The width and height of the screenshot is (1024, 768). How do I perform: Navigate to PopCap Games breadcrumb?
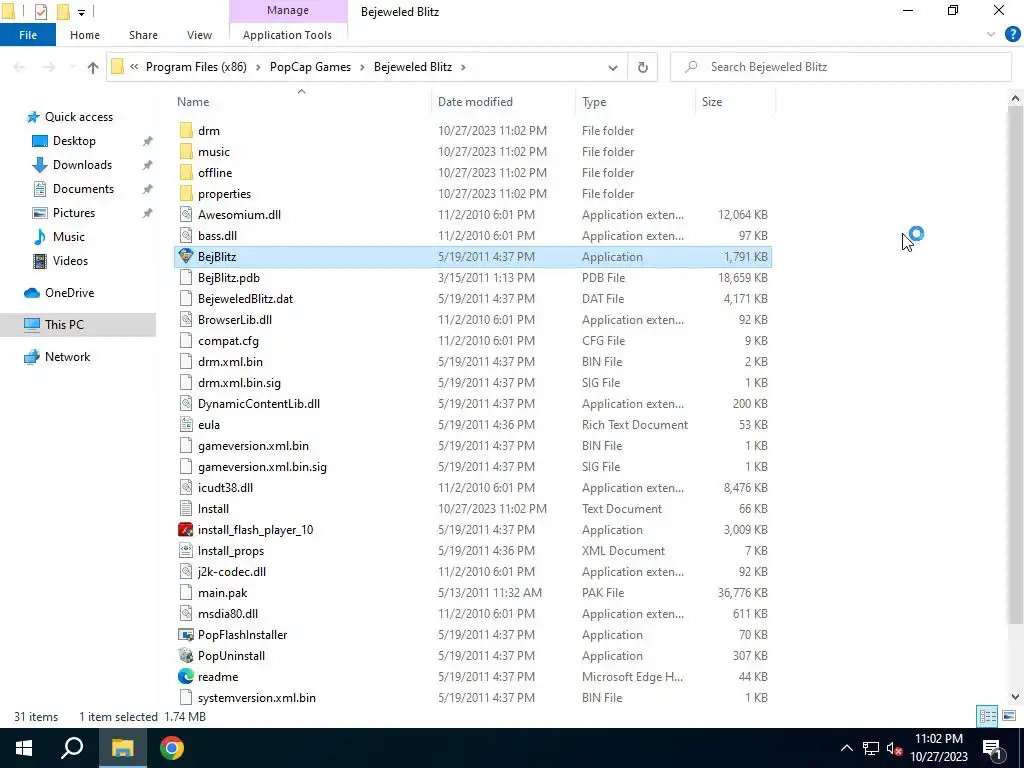310,67
